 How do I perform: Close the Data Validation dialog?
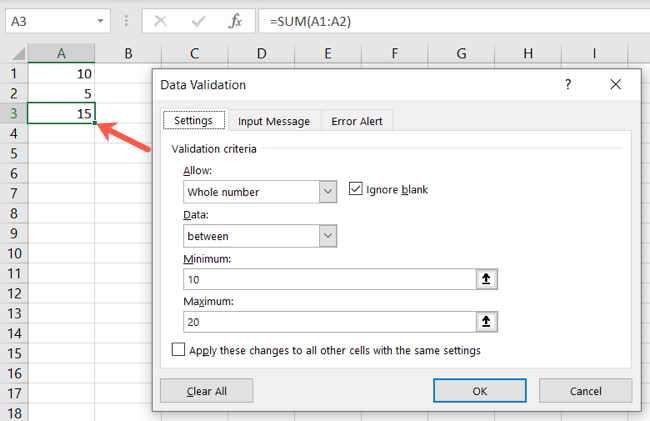(x=615, y=85)
